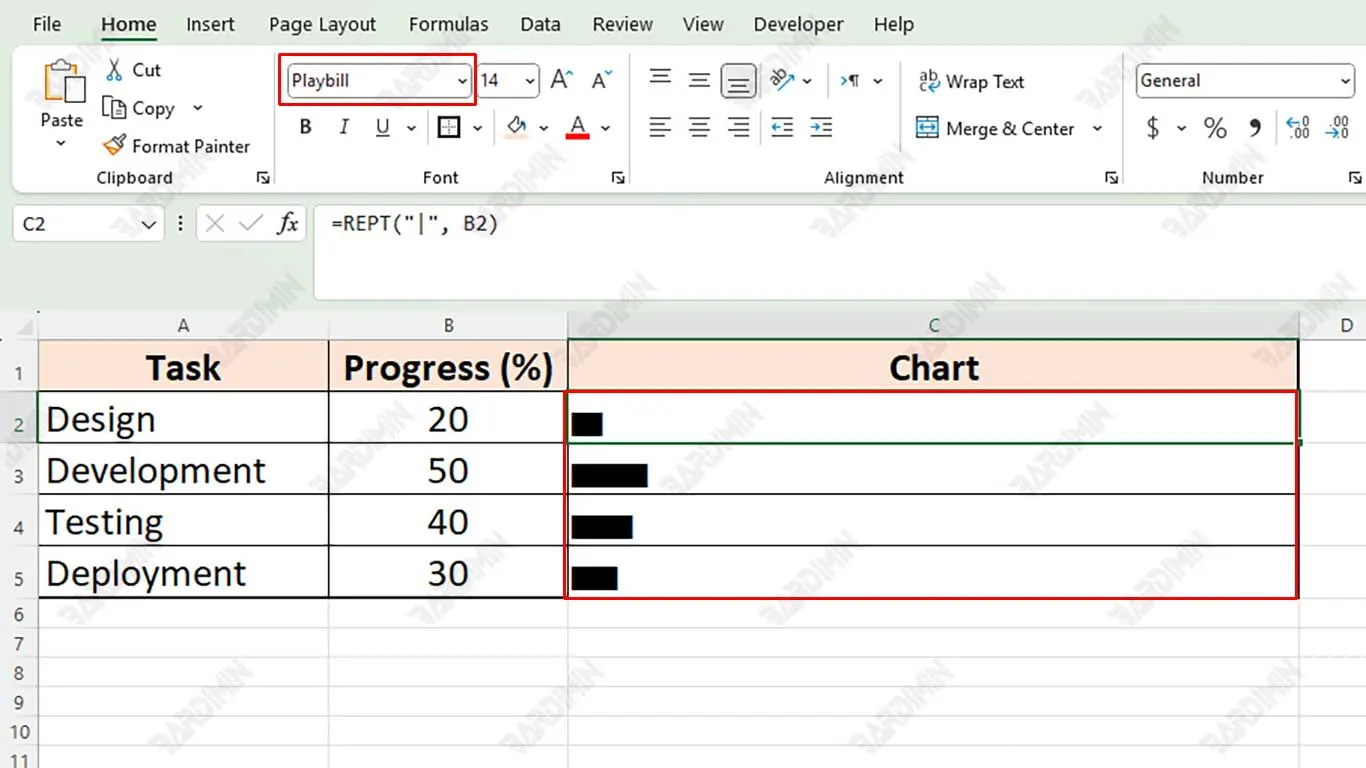Switch to the Formulas ribbon tab

448,24
